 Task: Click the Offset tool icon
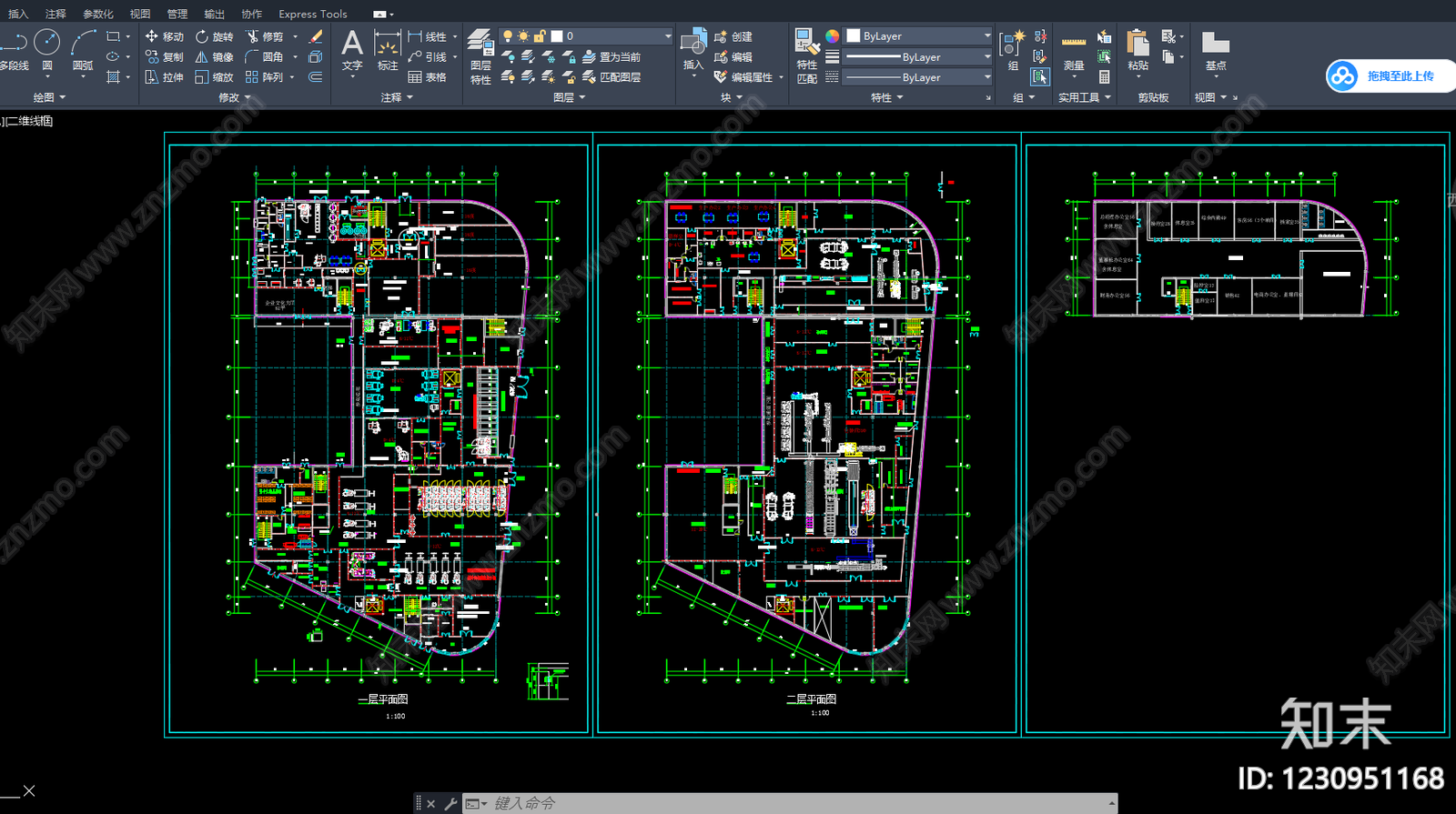click(x=316, y=77)
